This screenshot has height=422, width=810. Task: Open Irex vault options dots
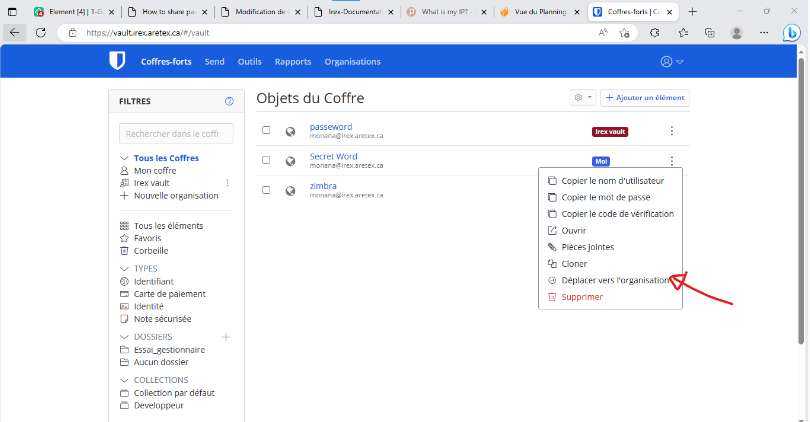227,183
